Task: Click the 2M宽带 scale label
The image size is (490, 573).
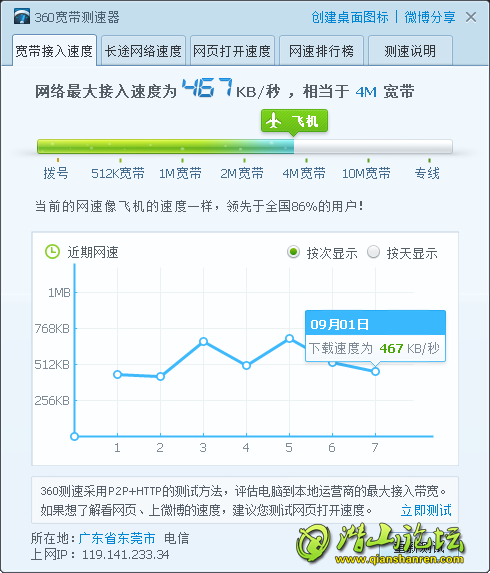Action: coord(242,173)
